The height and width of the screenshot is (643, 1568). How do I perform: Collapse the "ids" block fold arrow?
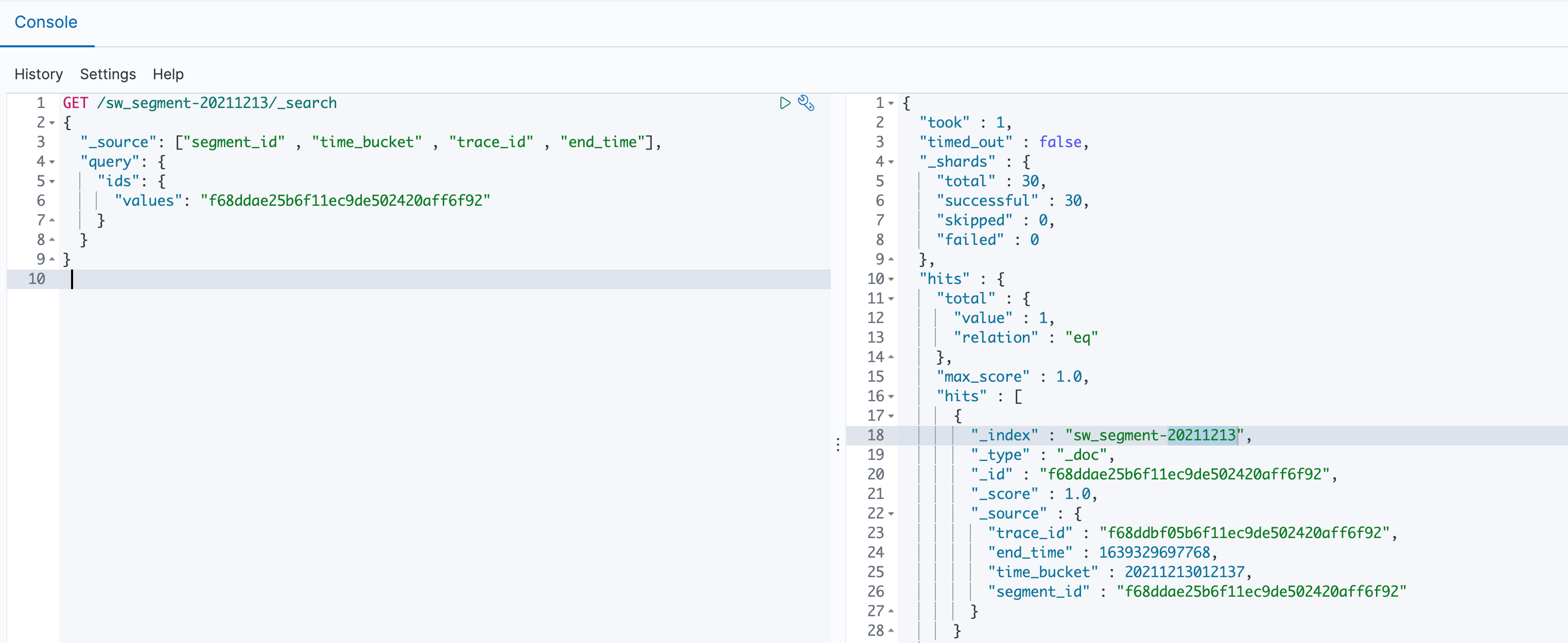(53, 181)
